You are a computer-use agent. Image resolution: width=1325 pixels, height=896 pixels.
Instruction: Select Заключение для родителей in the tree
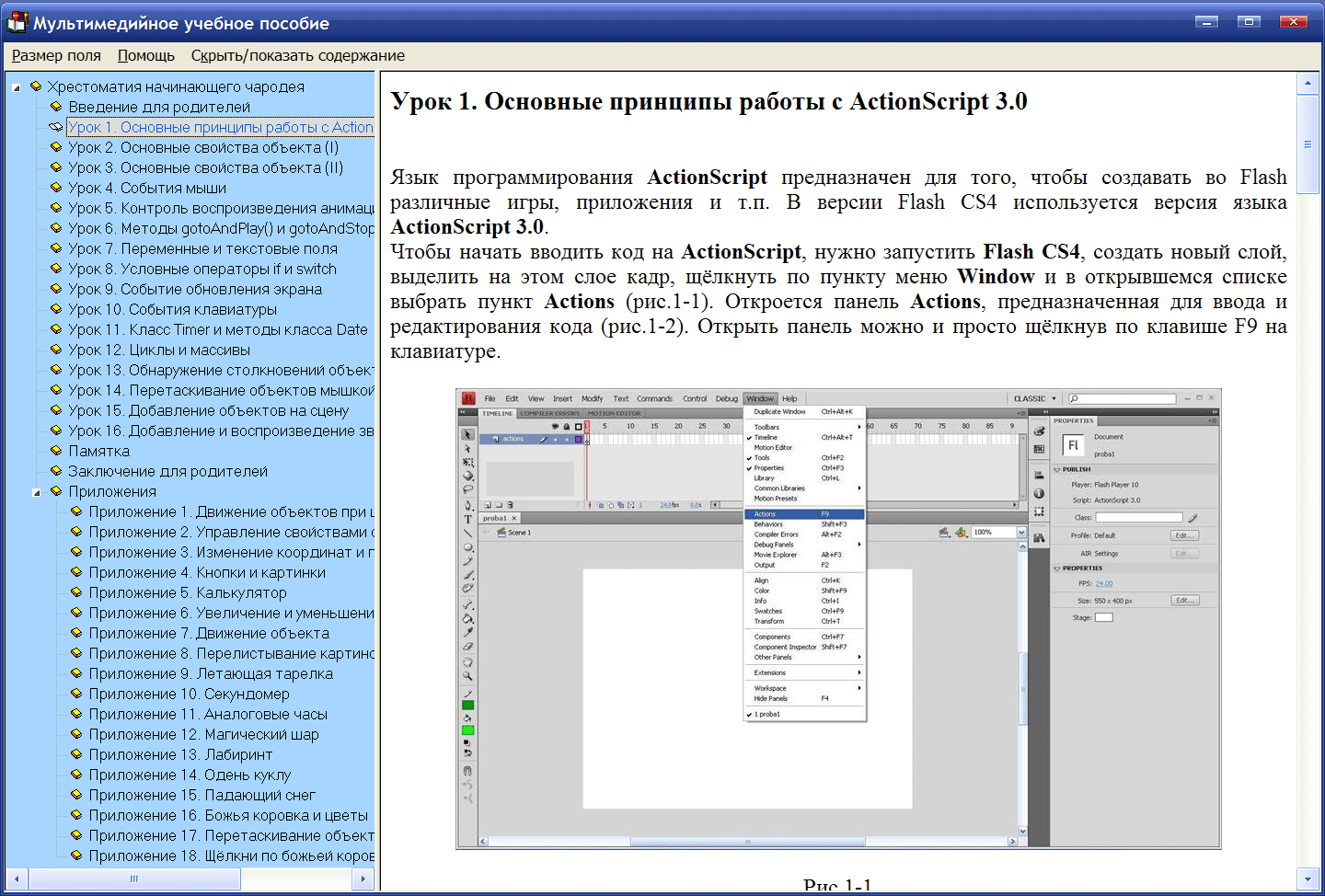(x=167, y=471)
